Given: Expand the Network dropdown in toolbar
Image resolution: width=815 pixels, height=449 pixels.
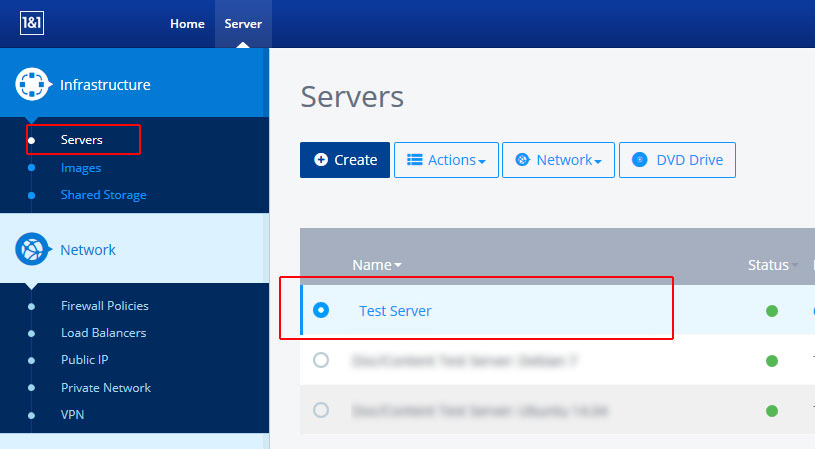Looking at the screenshot, I should (558, 160).
